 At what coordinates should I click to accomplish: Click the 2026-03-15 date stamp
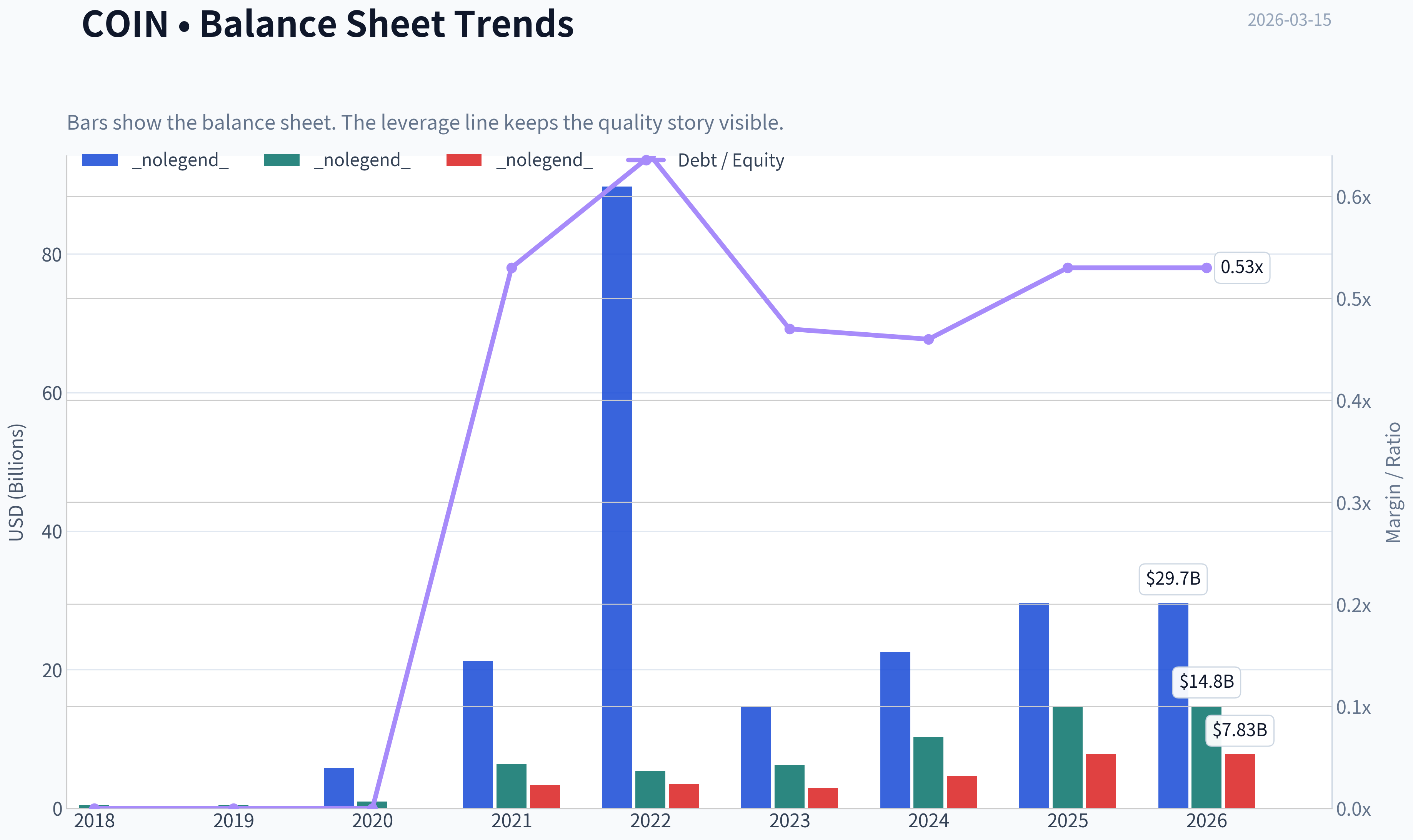point(1289,20)
